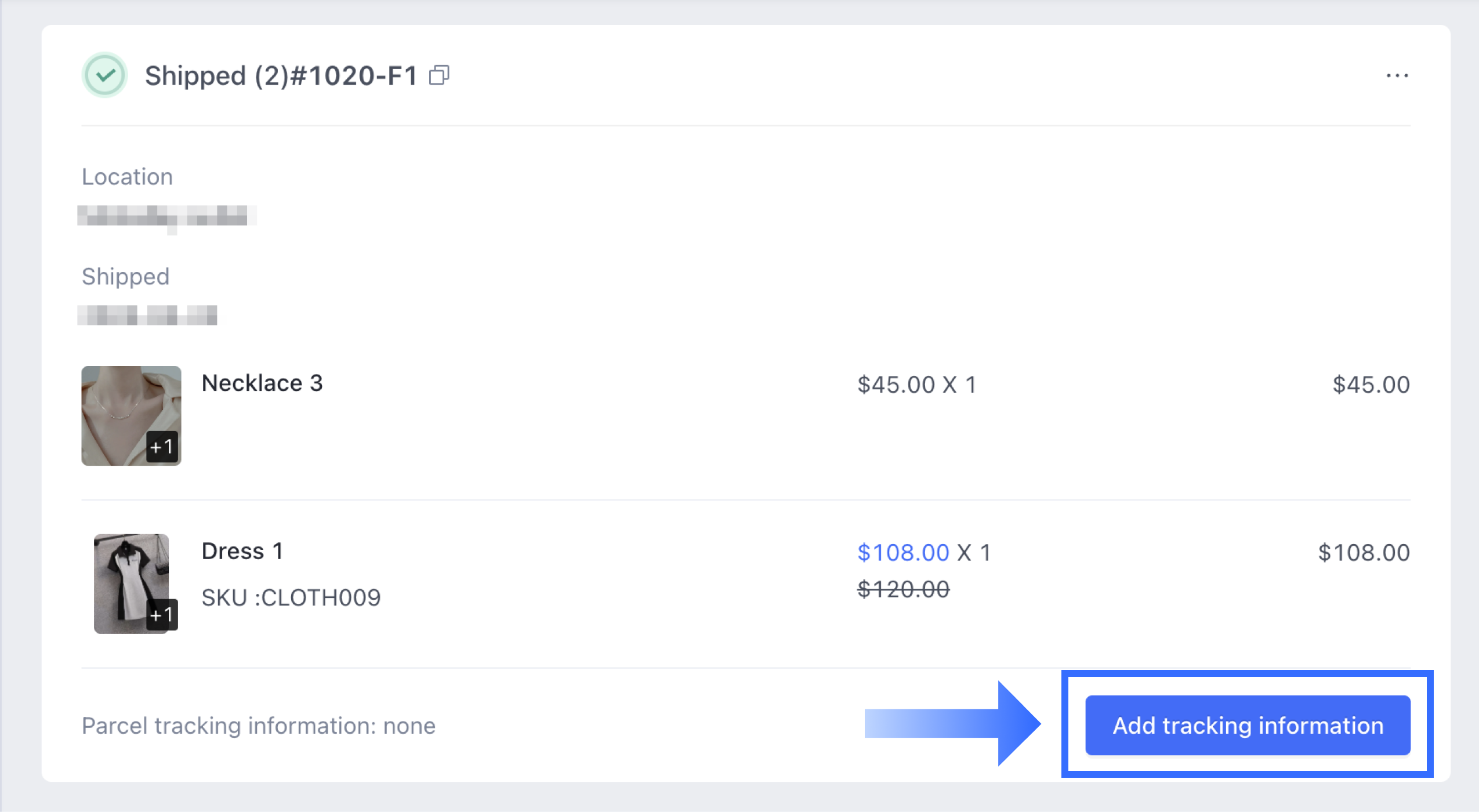
Task: Click the +1 badge on the Necklace image
Action: [162, 447]
